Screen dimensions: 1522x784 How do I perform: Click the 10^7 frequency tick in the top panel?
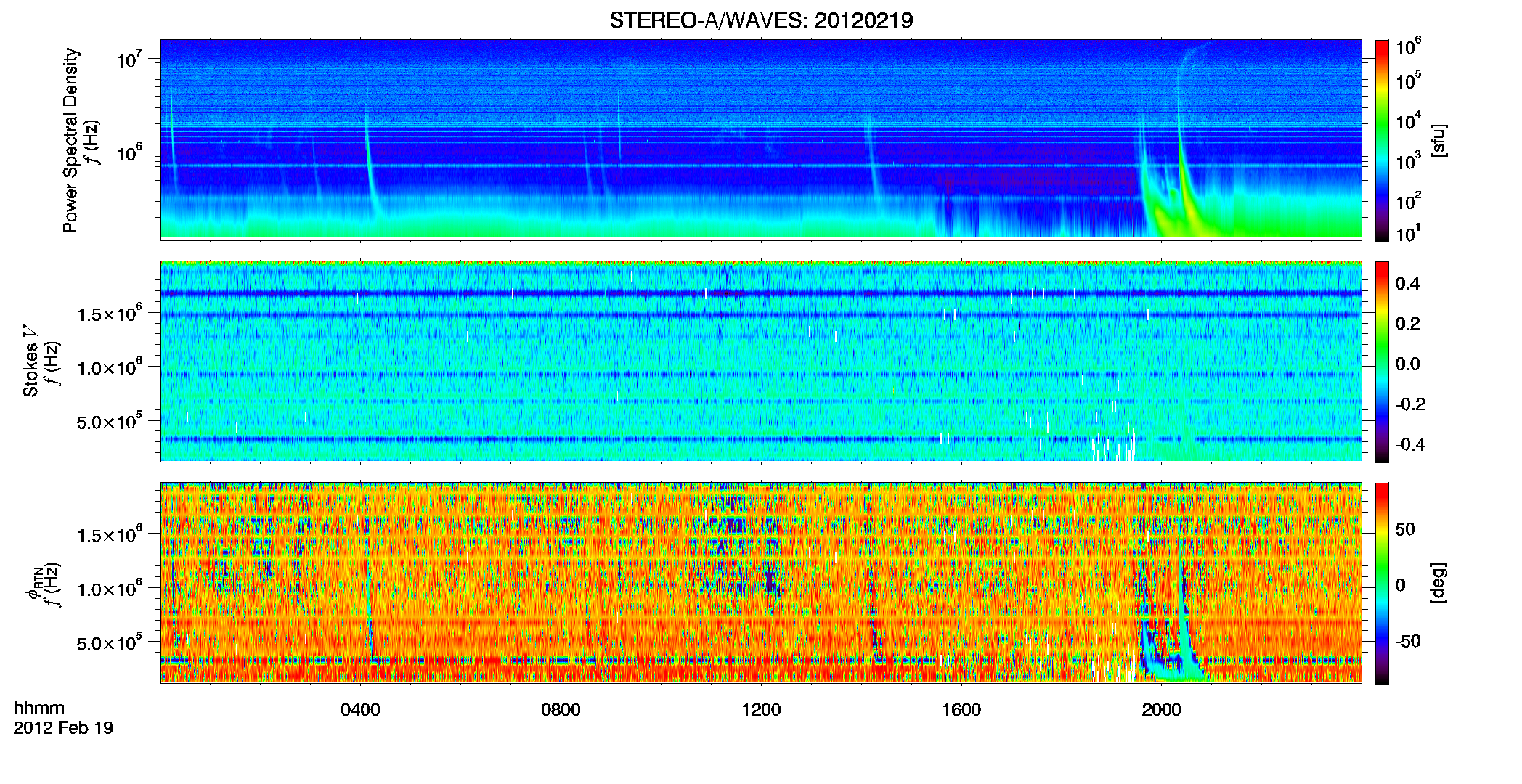tap(129, 59)
